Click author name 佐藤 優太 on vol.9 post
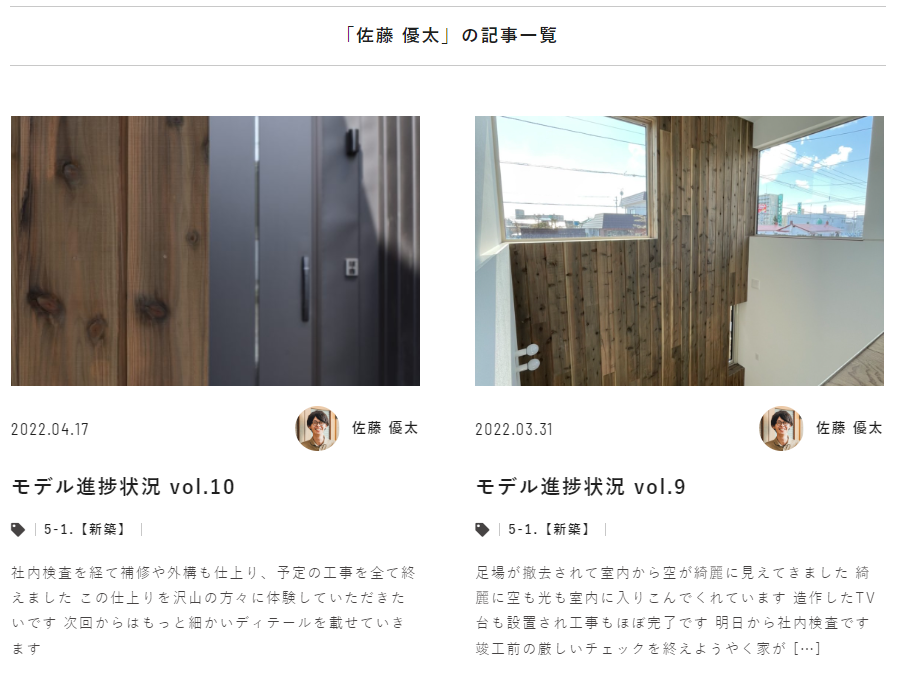This screenshot has width=902, height=675. (x=849, y=428)
